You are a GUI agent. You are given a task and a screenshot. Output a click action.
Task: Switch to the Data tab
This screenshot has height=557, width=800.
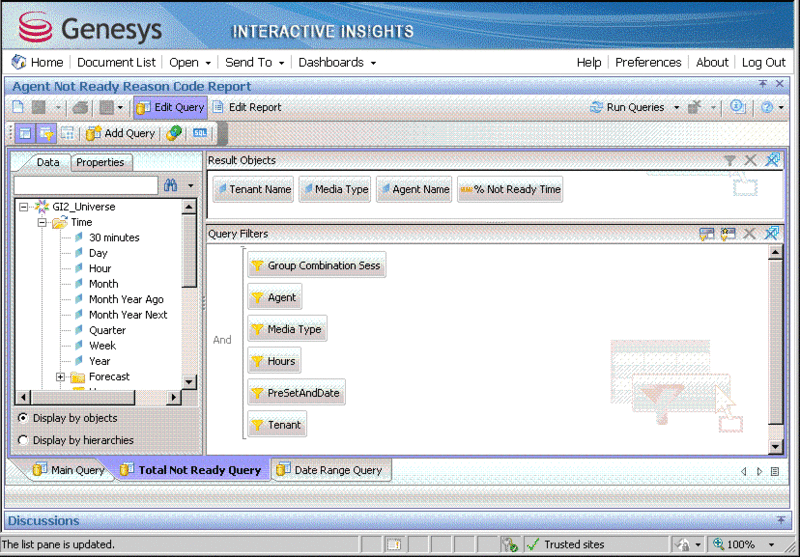coord(47,162)
